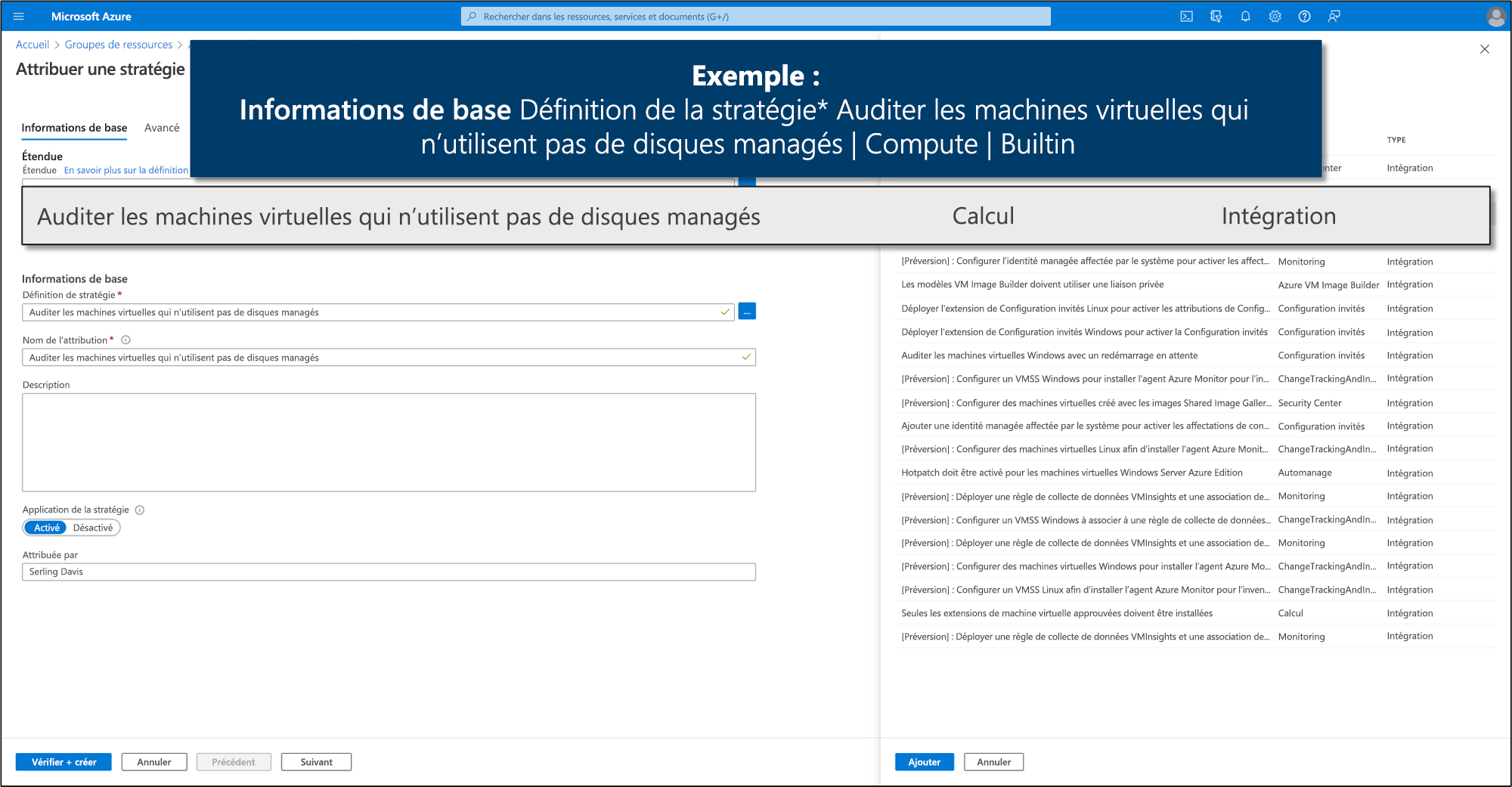The width and height of the screenshot is (1512, 787).
Task: Switch to the Avancé tab
Action: coord(162,128)
